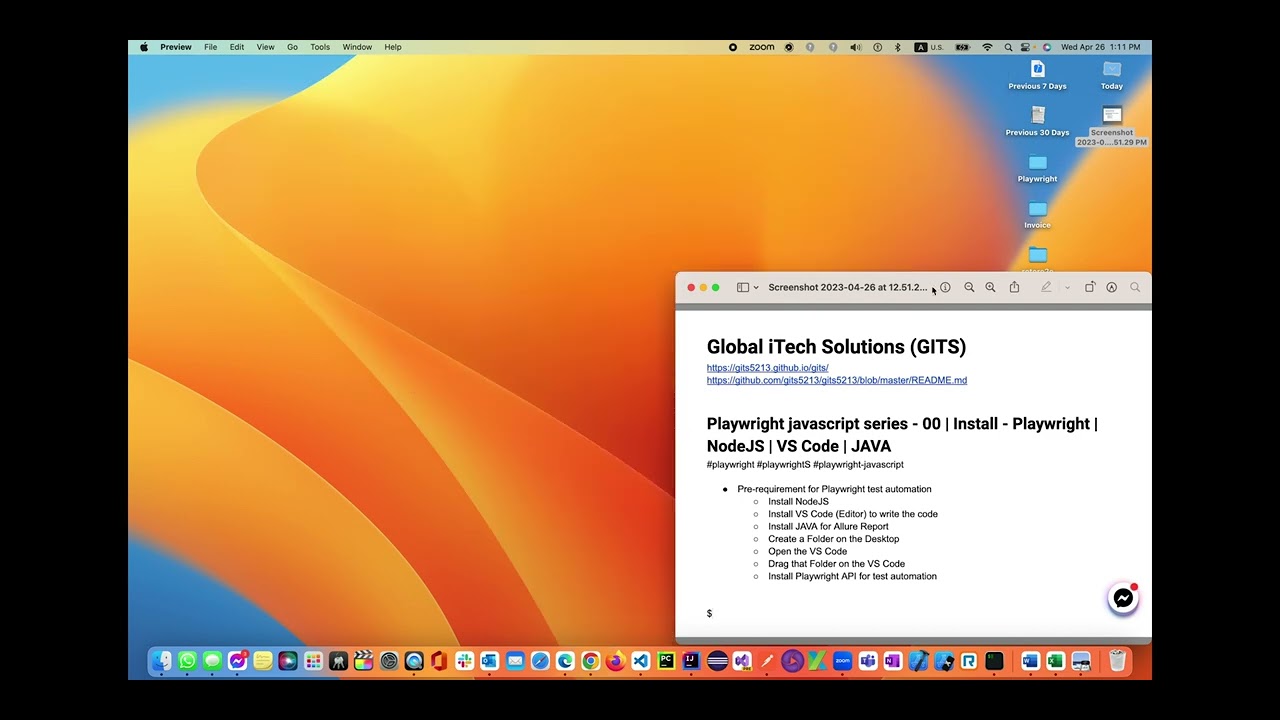Select the highlight pen icon in Preview
The width and height of the screenshot is (1280, 720).
tap(1046, 287)
